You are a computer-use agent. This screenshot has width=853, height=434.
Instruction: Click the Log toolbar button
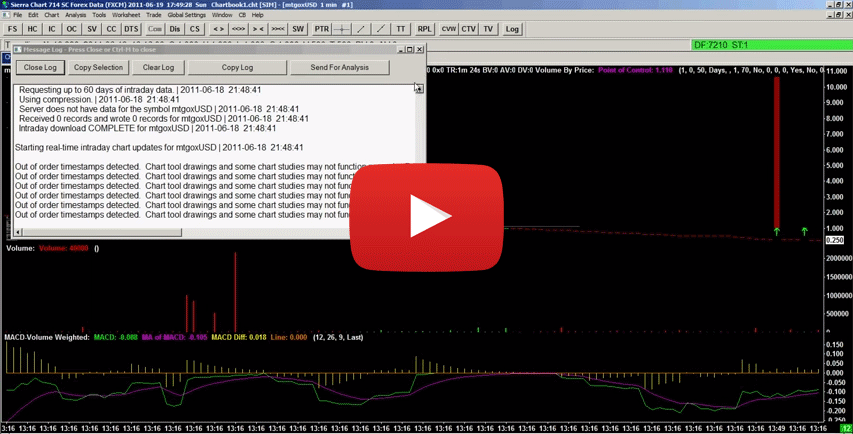point(512,29)
